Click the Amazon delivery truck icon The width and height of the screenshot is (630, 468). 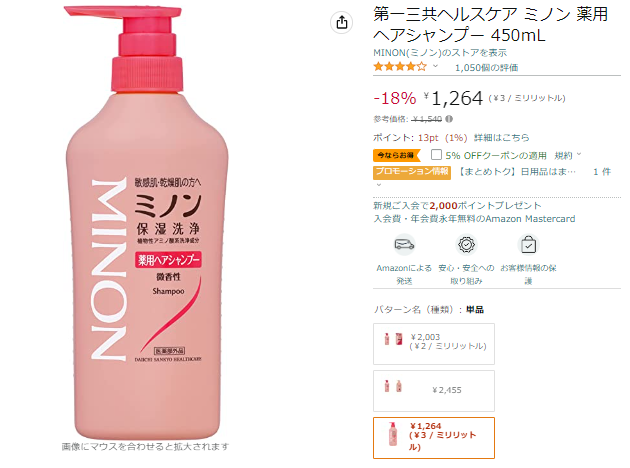tap(404, 244)
